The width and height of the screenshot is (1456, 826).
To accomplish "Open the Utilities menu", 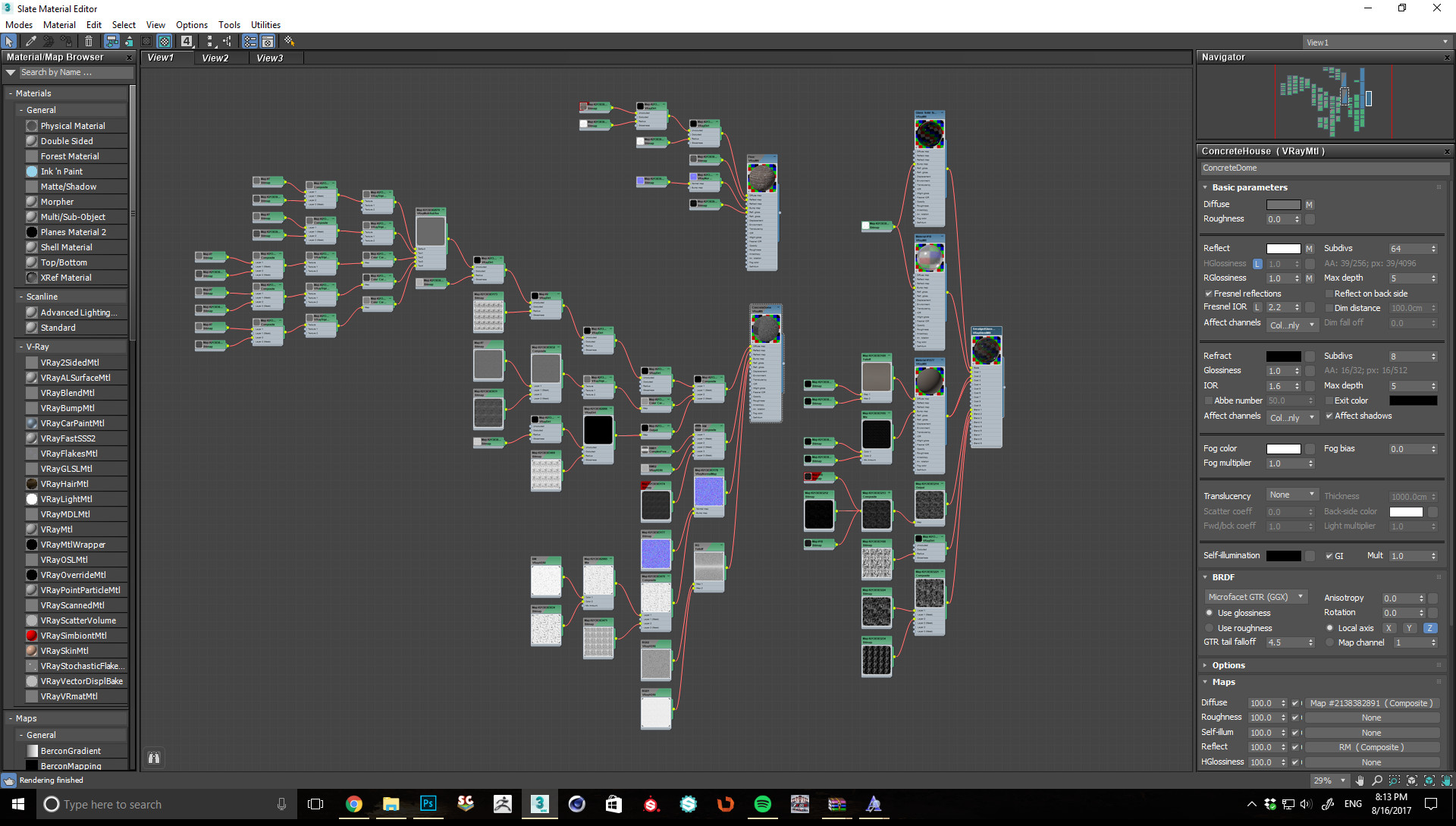I will point(265,24).
